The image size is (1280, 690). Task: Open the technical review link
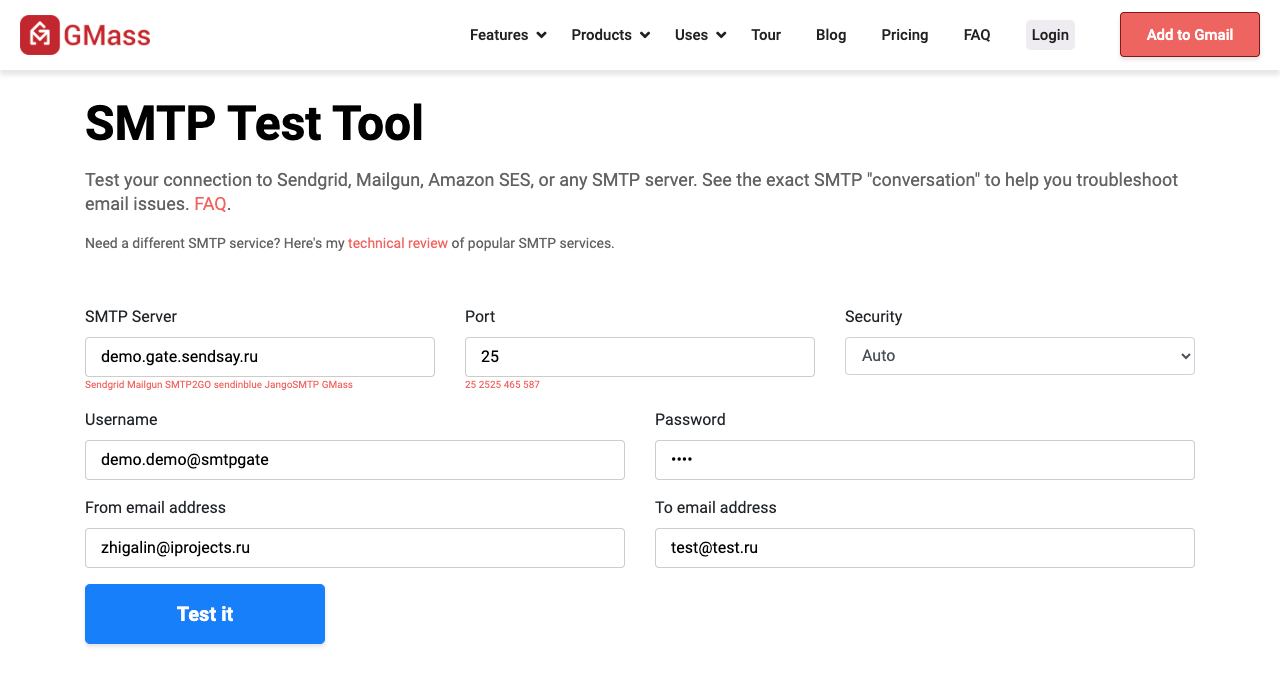[x=397, y=243]
